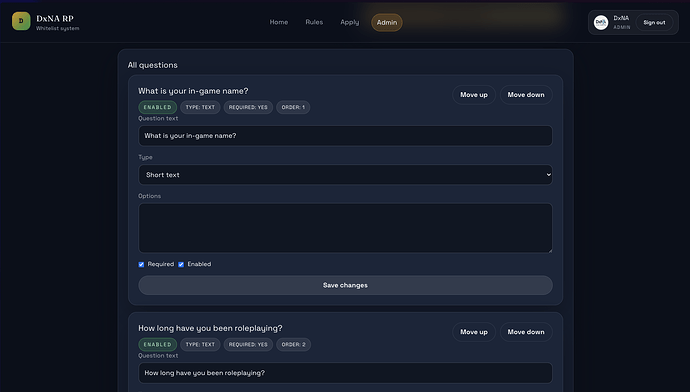Move down the in-game name question
The width and height of the screenshot is (690, 392).
tap(526, 95)
